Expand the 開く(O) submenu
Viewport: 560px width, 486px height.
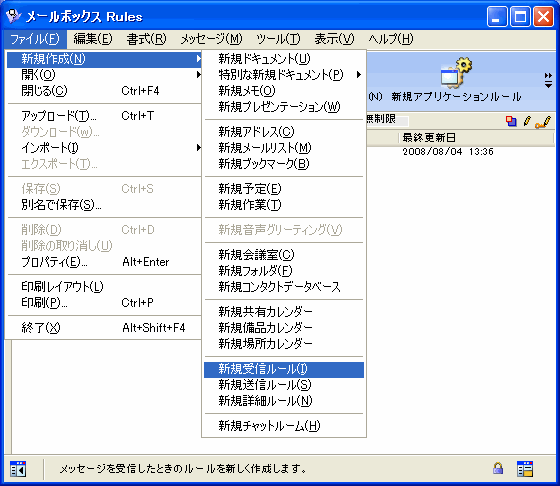(104, 75)
